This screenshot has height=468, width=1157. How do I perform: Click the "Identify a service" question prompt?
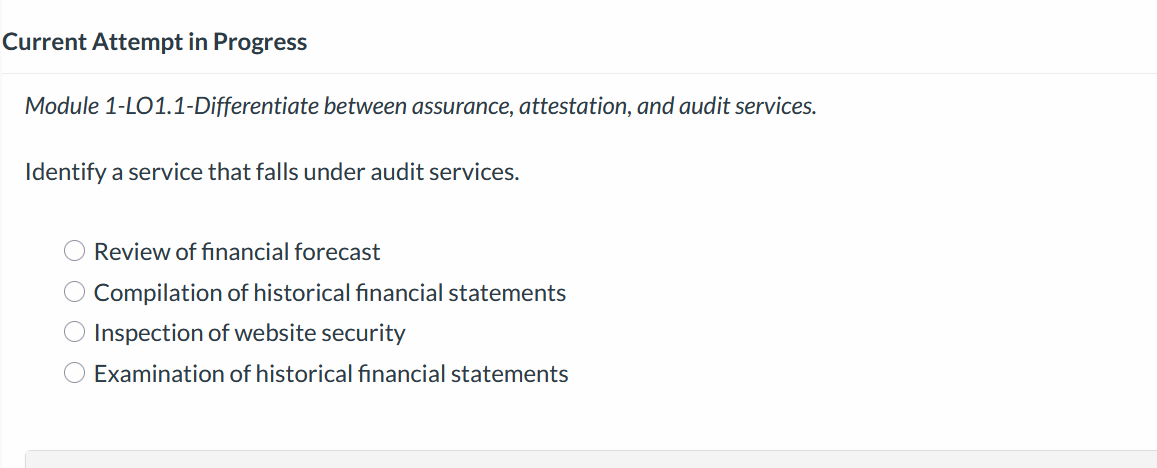(272, 173)
